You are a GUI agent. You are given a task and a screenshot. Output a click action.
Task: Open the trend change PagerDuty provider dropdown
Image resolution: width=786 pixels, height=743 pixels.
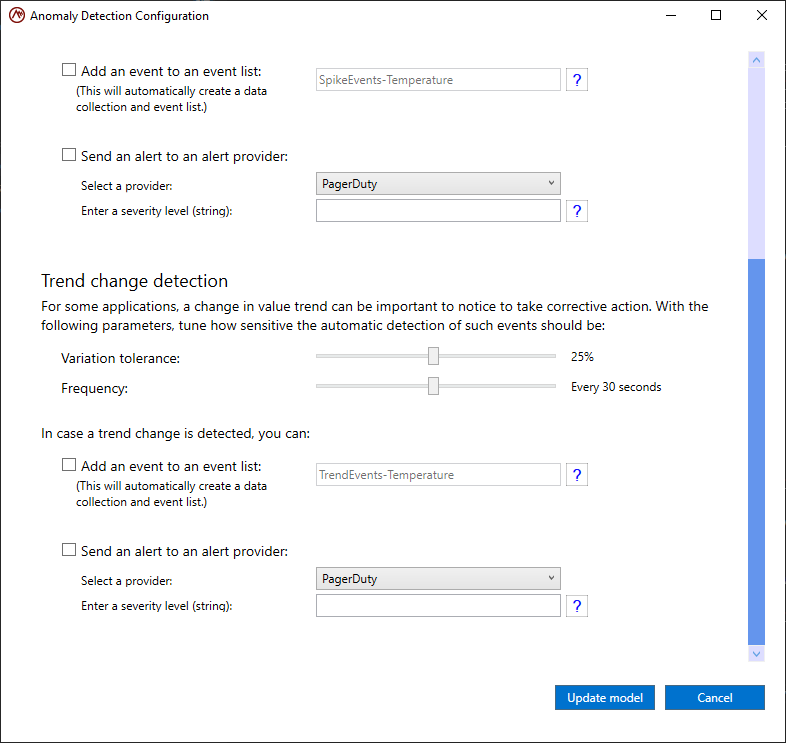(x=438, y=579)
